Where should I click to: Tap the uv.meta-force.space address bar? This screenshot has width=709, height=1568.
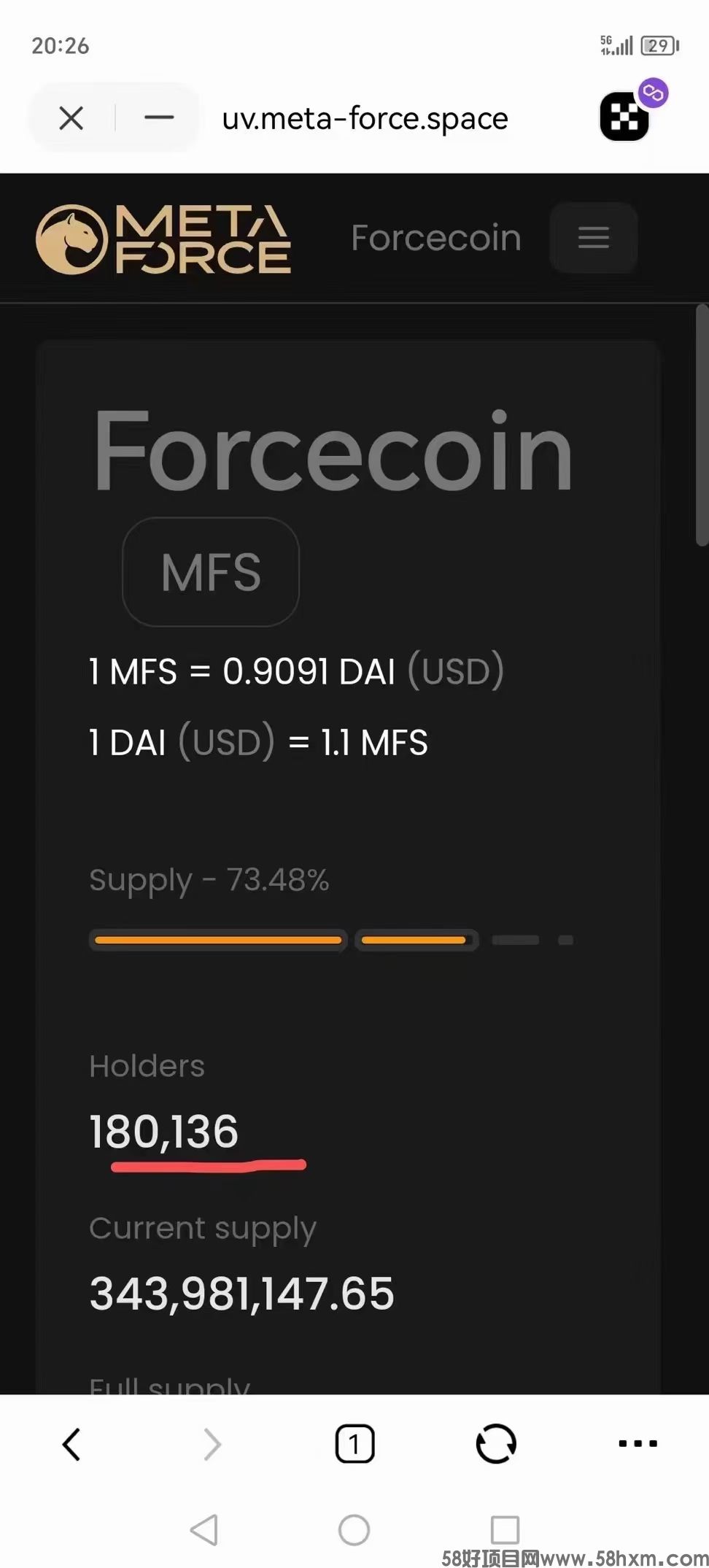pos(365,118)
